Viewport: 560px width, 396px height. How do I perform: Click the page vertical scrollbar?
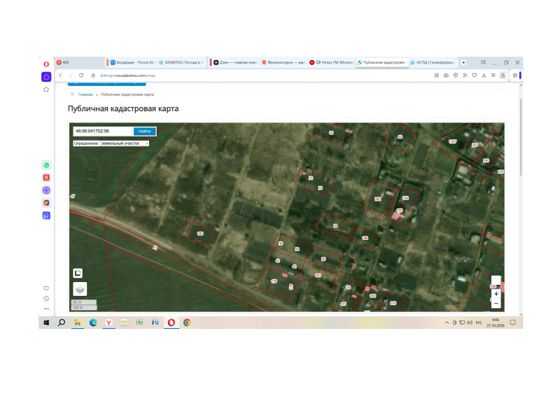pyautogui.click(x=520, y=137)
